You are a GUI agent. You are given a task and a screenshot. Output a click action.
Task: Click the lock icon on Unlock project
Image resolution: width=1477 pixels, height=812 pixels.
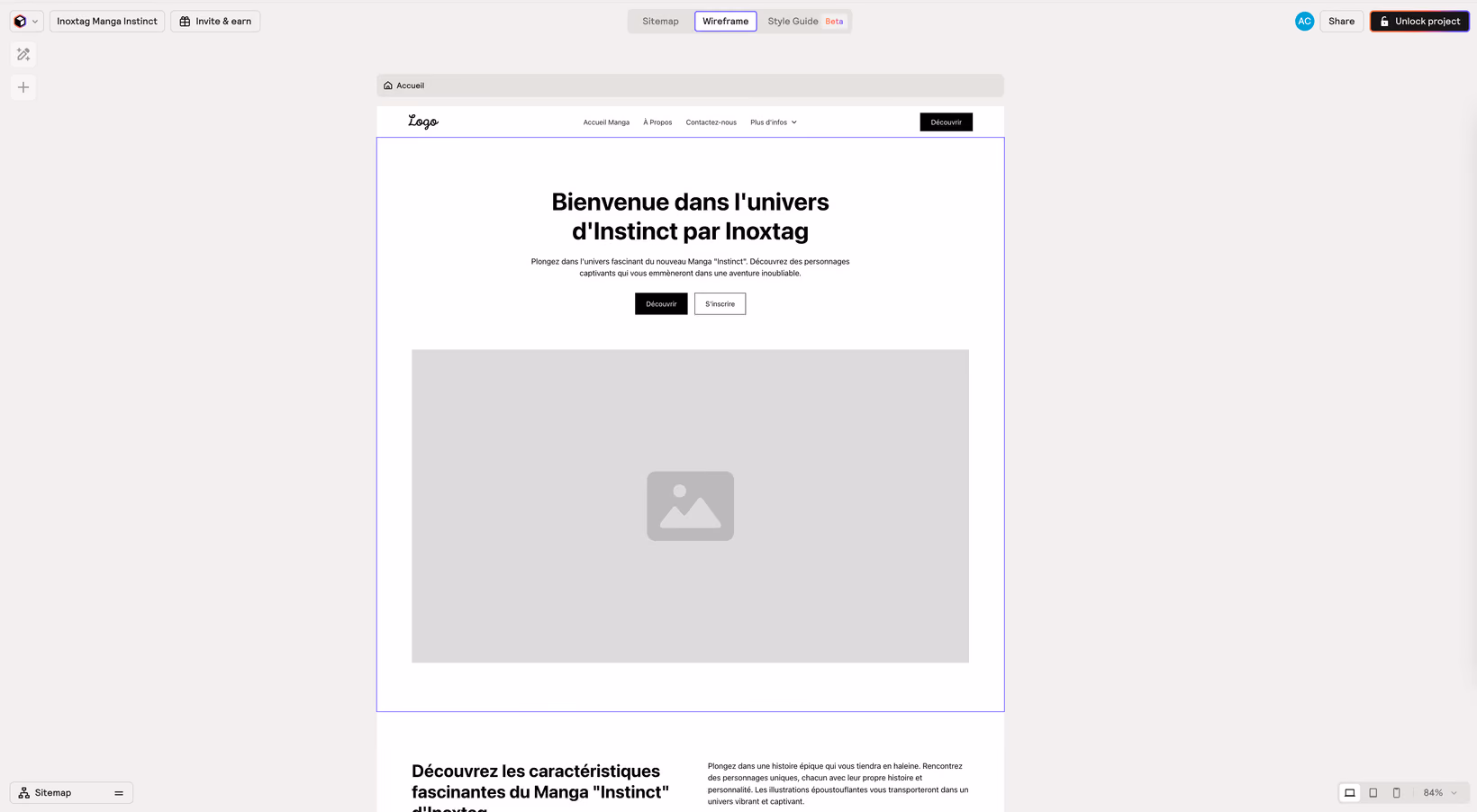(1384, 22)
